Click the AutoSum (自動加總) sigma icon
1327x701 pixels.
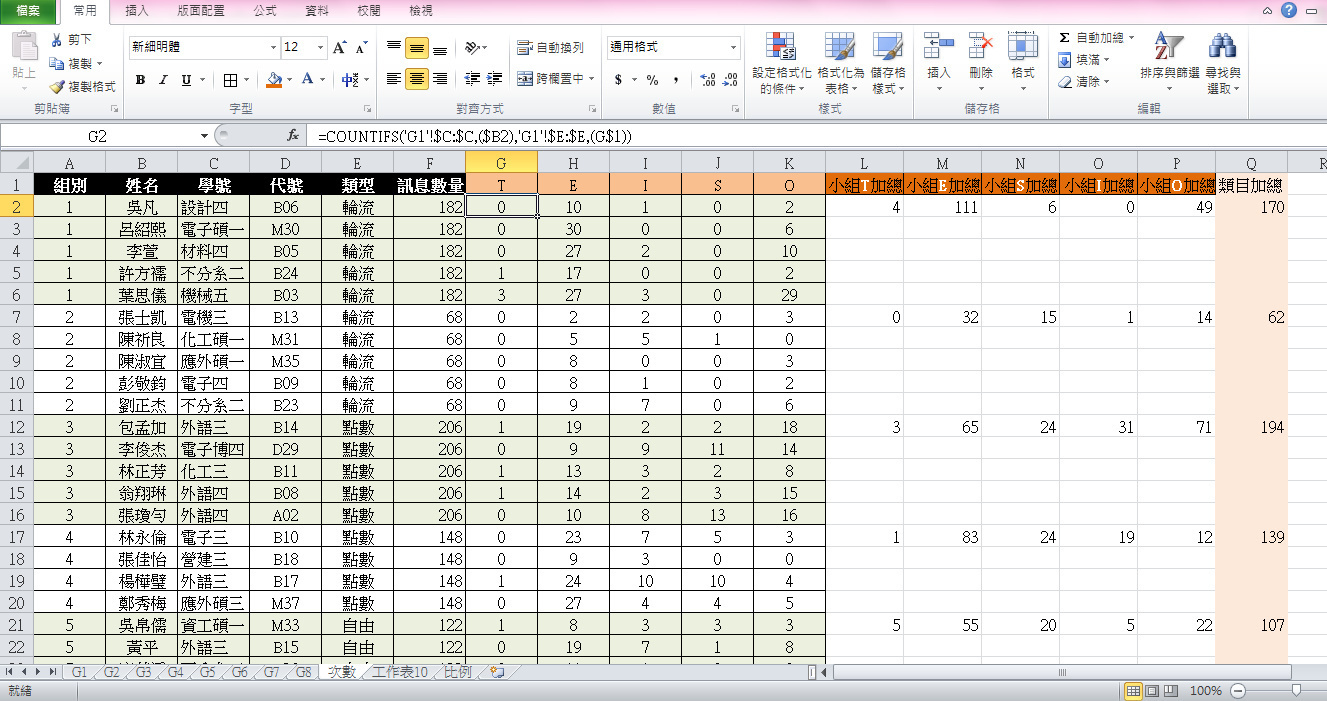coord(1065,38)
